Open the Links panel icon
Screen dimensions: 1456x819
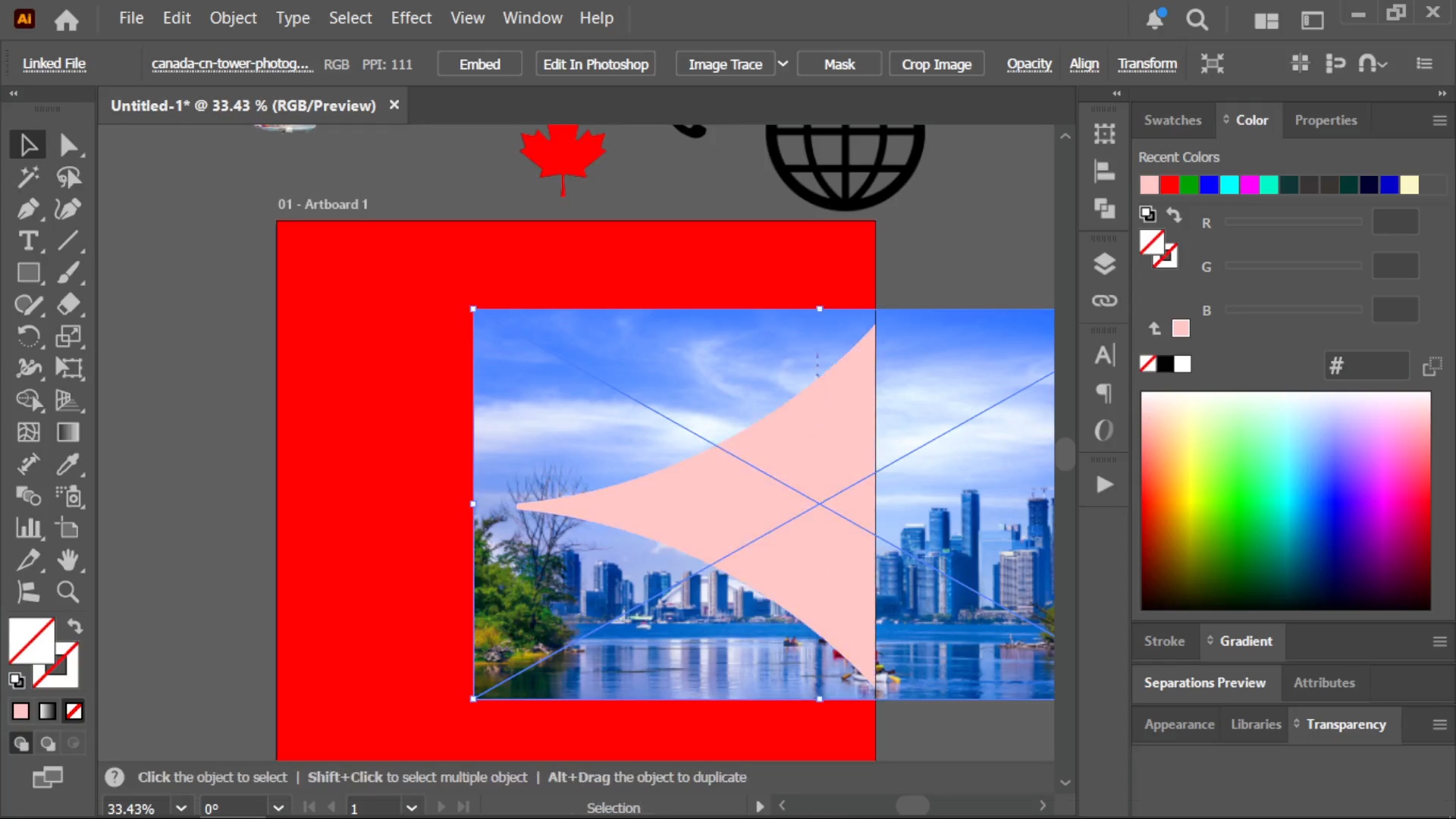(1104, 301)
